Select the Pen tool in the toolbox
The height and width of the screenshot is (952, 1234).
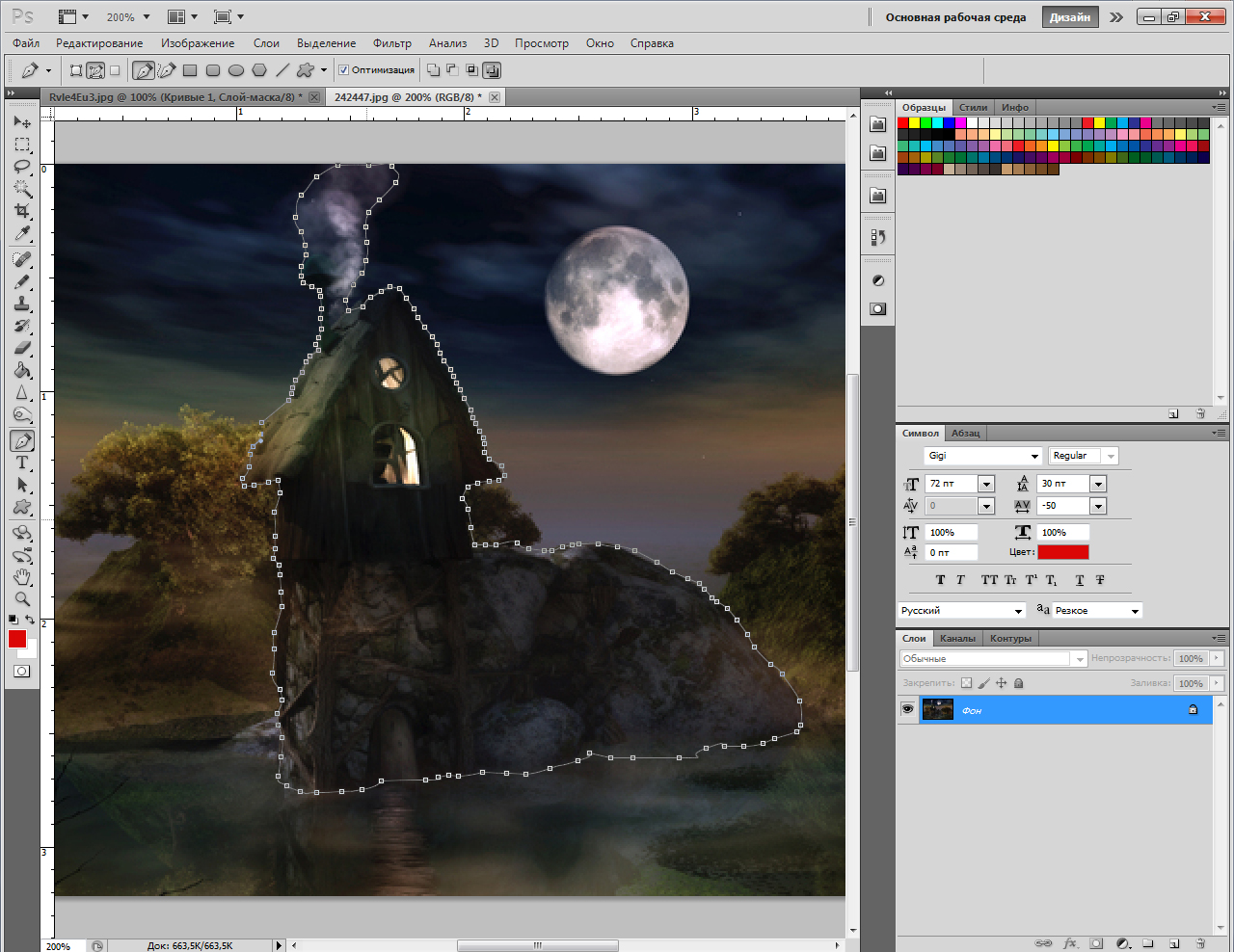(22, 440)
